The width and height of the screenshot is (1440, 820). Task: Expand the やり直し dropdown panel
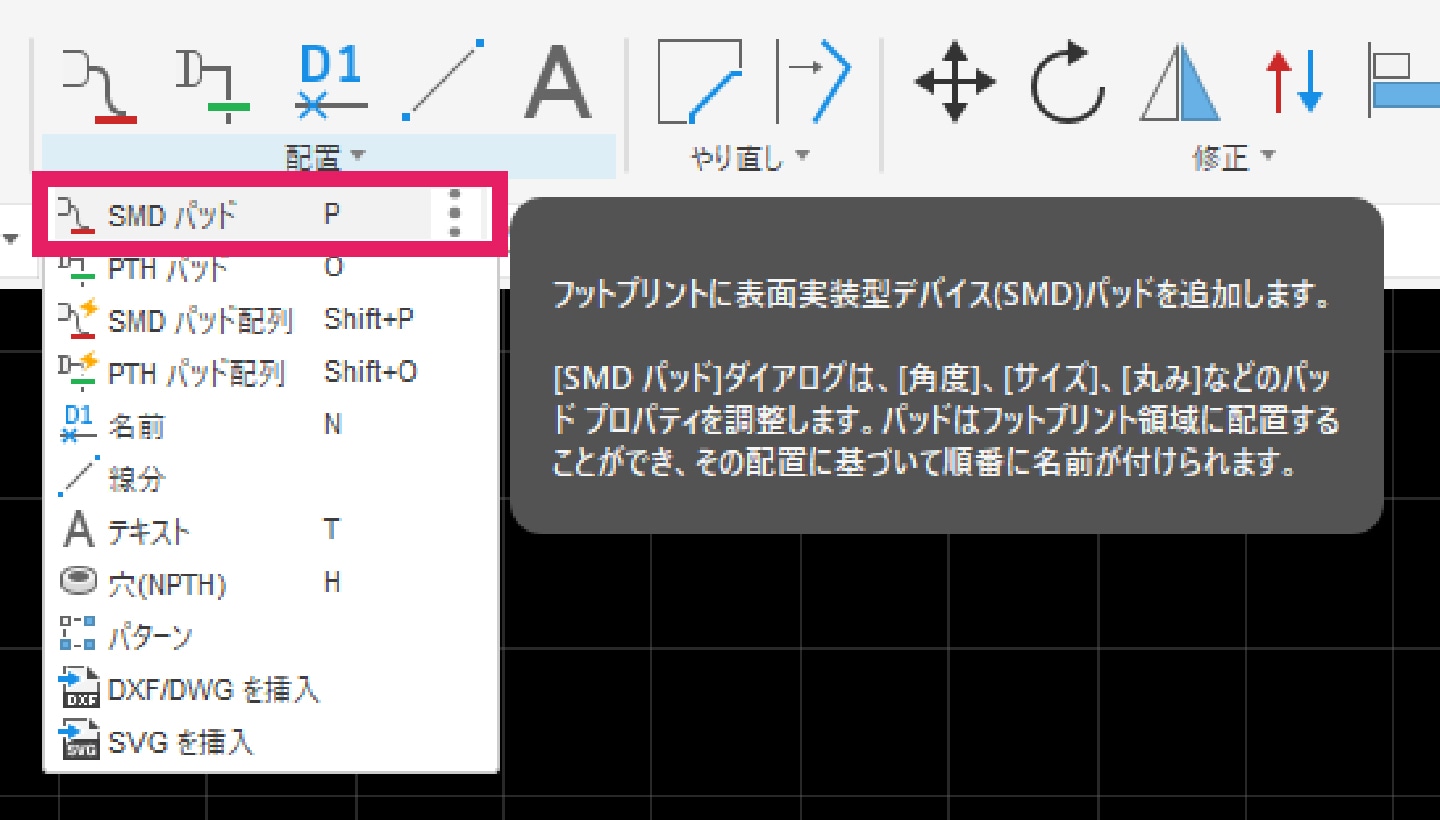(751, 157)
